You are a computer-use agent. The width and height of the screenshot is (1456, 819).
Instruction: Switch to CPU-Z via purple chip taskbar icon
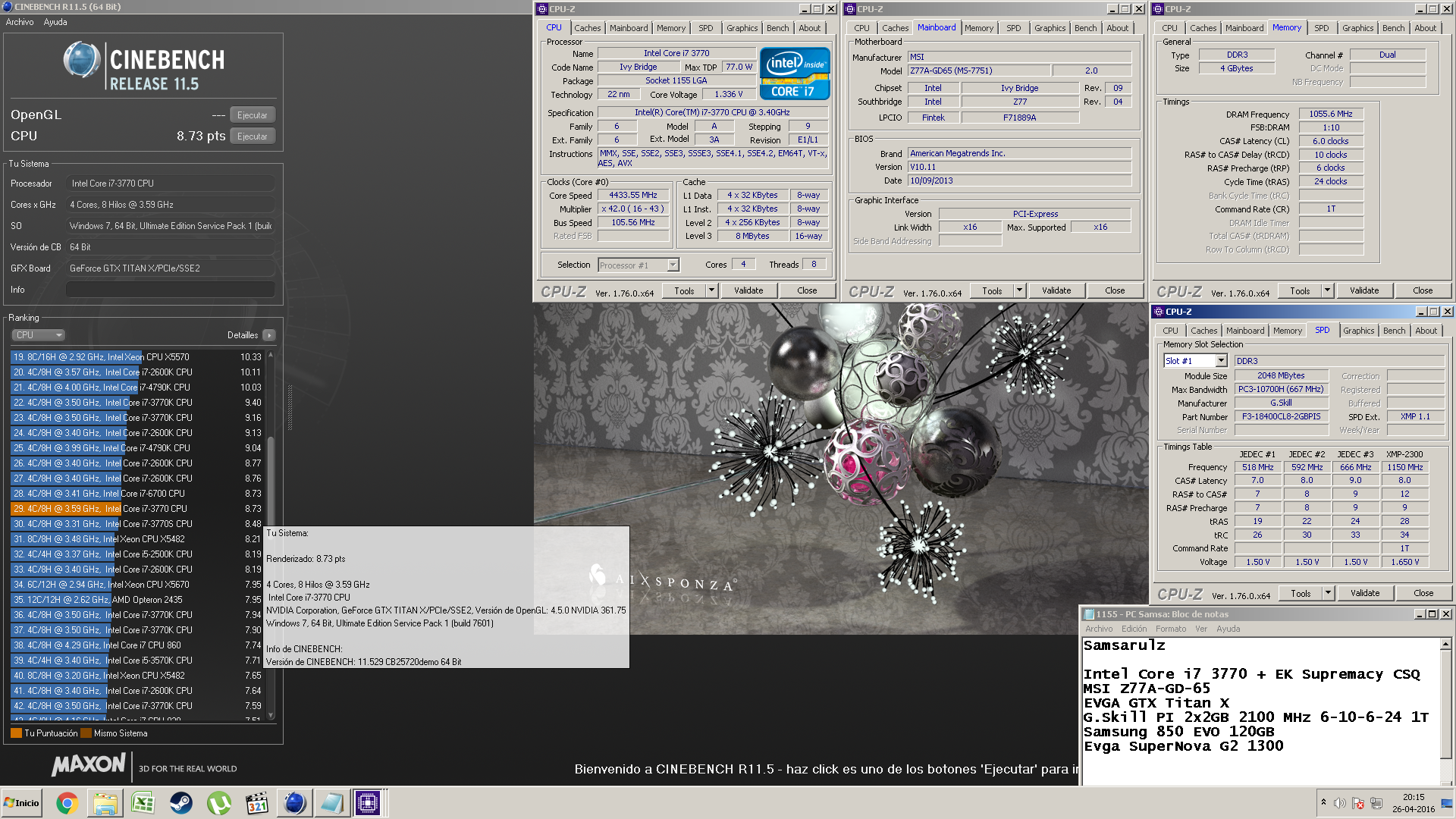point(369,803)
